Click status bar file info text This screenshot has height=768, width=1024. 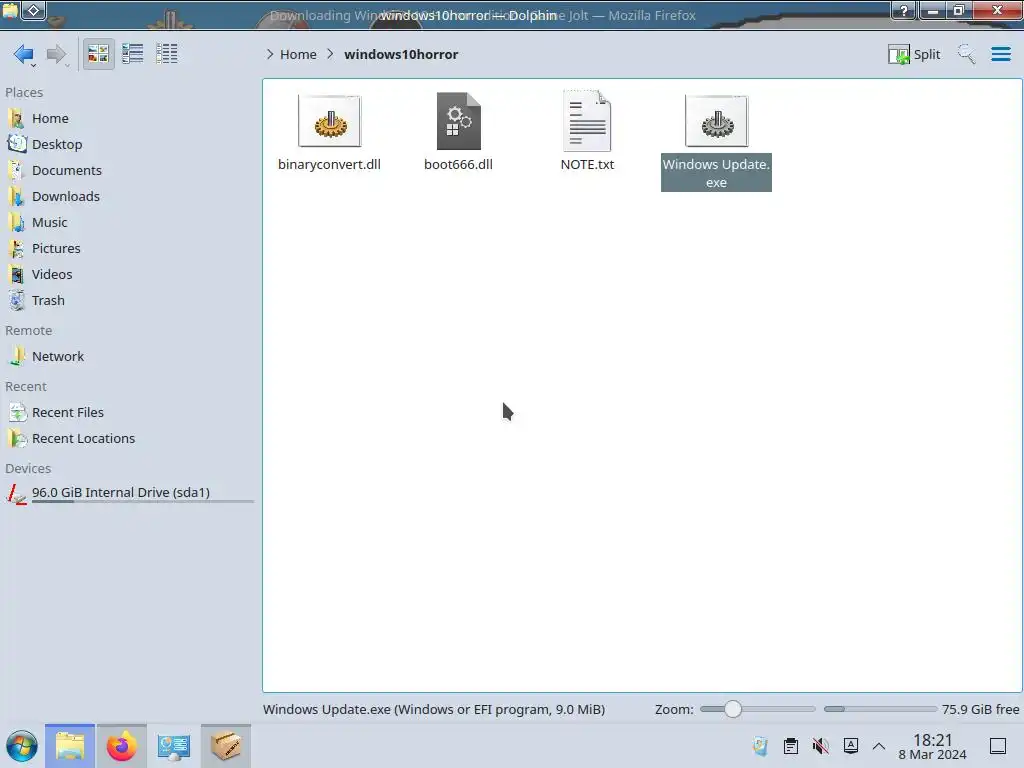pyautogui.click(x=434, y=709)
